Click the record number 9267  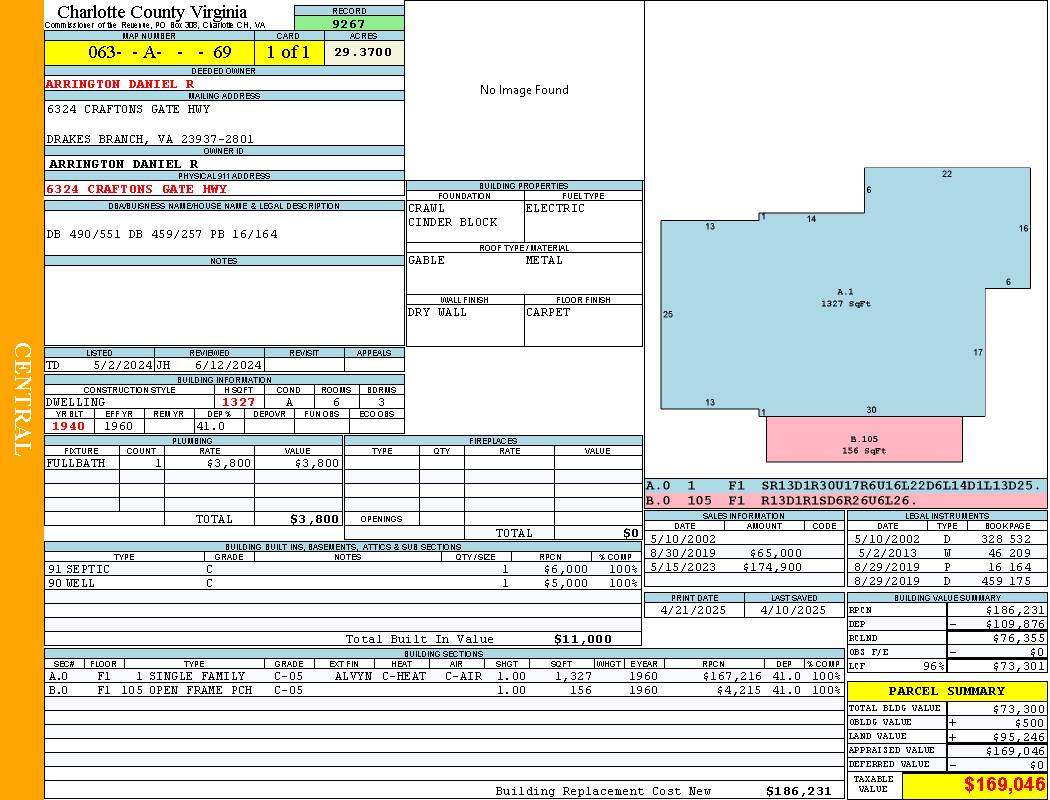[x=349, y=23]
